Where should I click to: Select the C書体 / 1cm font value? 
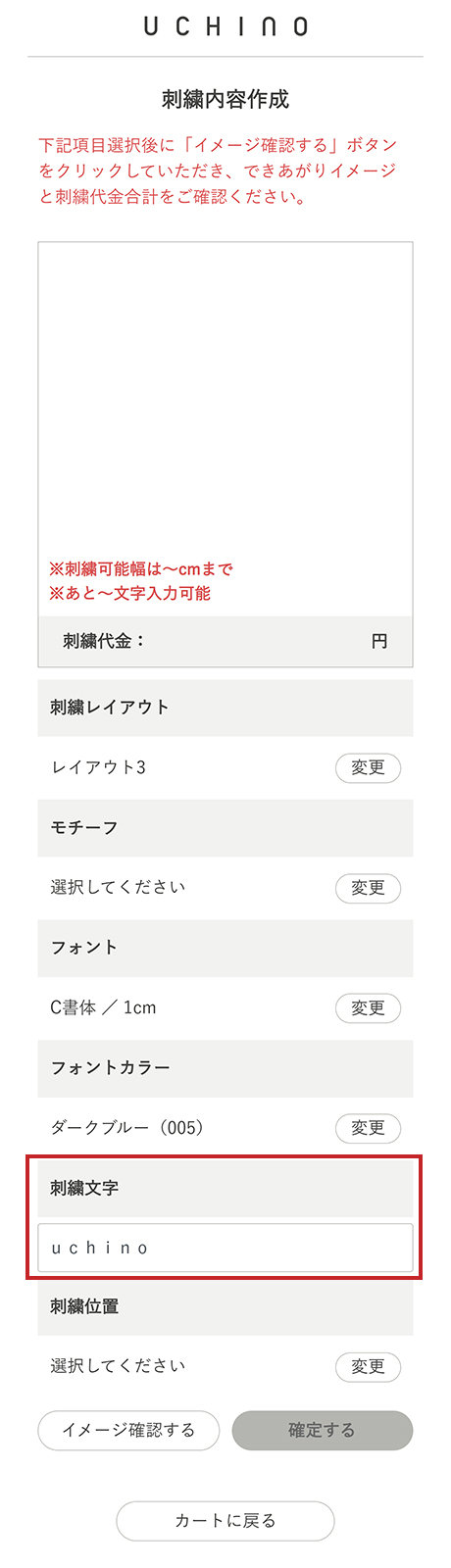click(103, 1007)
